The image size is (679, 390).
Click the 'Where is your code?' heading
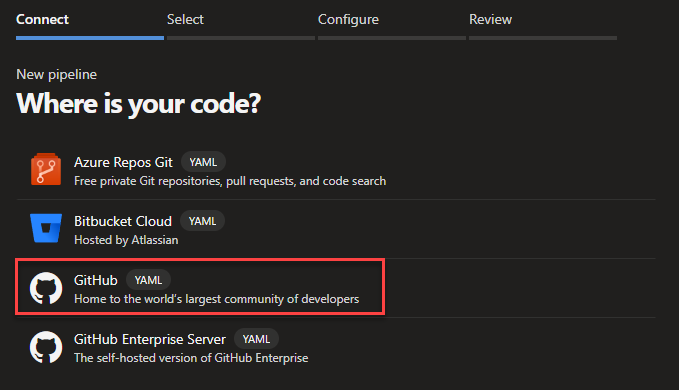pos(139,104)
